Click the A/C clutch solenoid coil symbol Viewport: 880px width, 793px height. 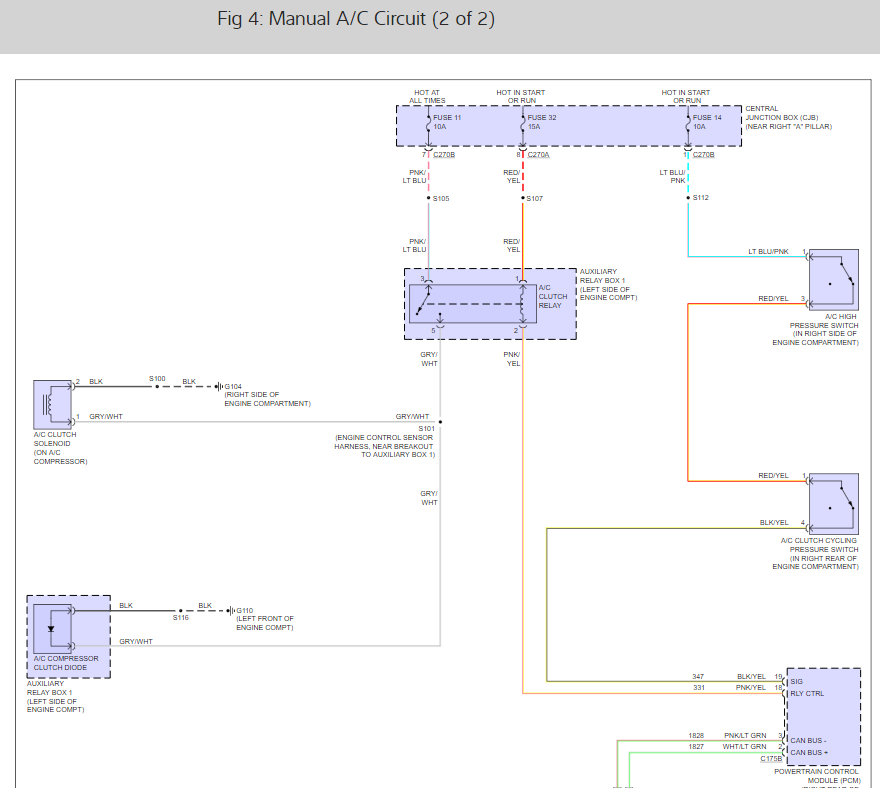click(52, 404)
